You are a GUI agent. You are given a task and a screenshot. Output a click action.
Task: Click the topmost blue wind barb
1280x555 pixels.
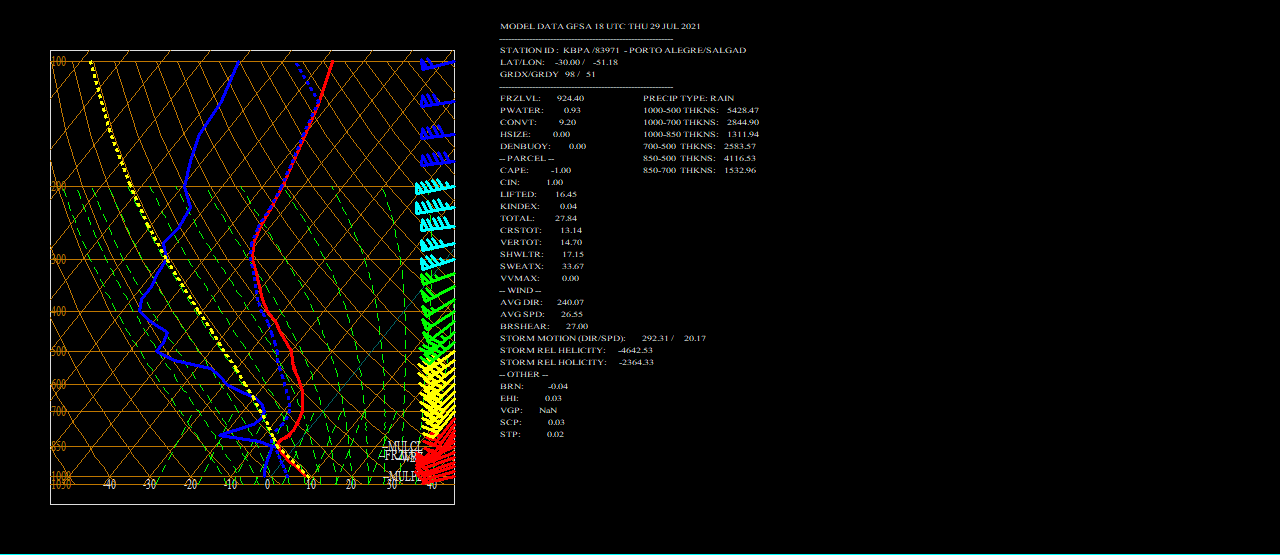pyautogui.click(x=437, y=65)
